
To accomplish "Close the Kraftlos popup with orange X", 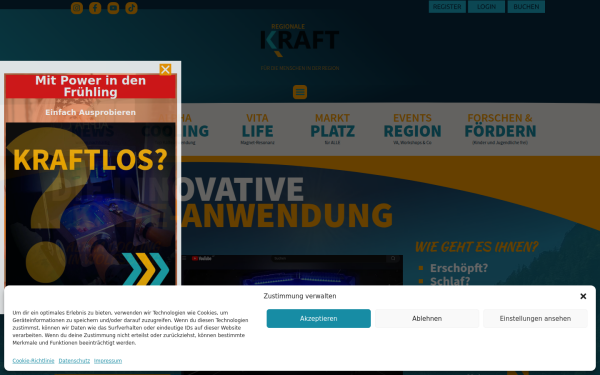I will click(165, 69).
